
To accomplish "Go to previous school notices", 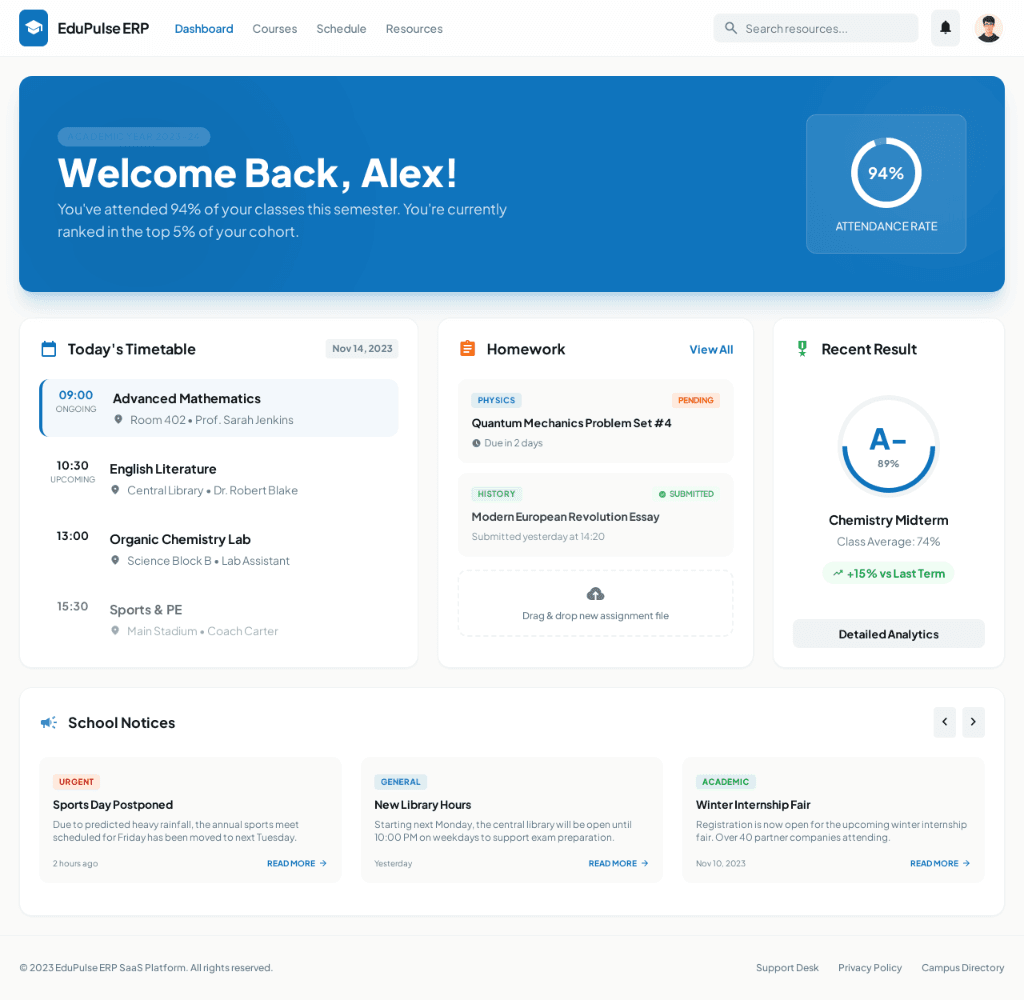I will [944, 722].
